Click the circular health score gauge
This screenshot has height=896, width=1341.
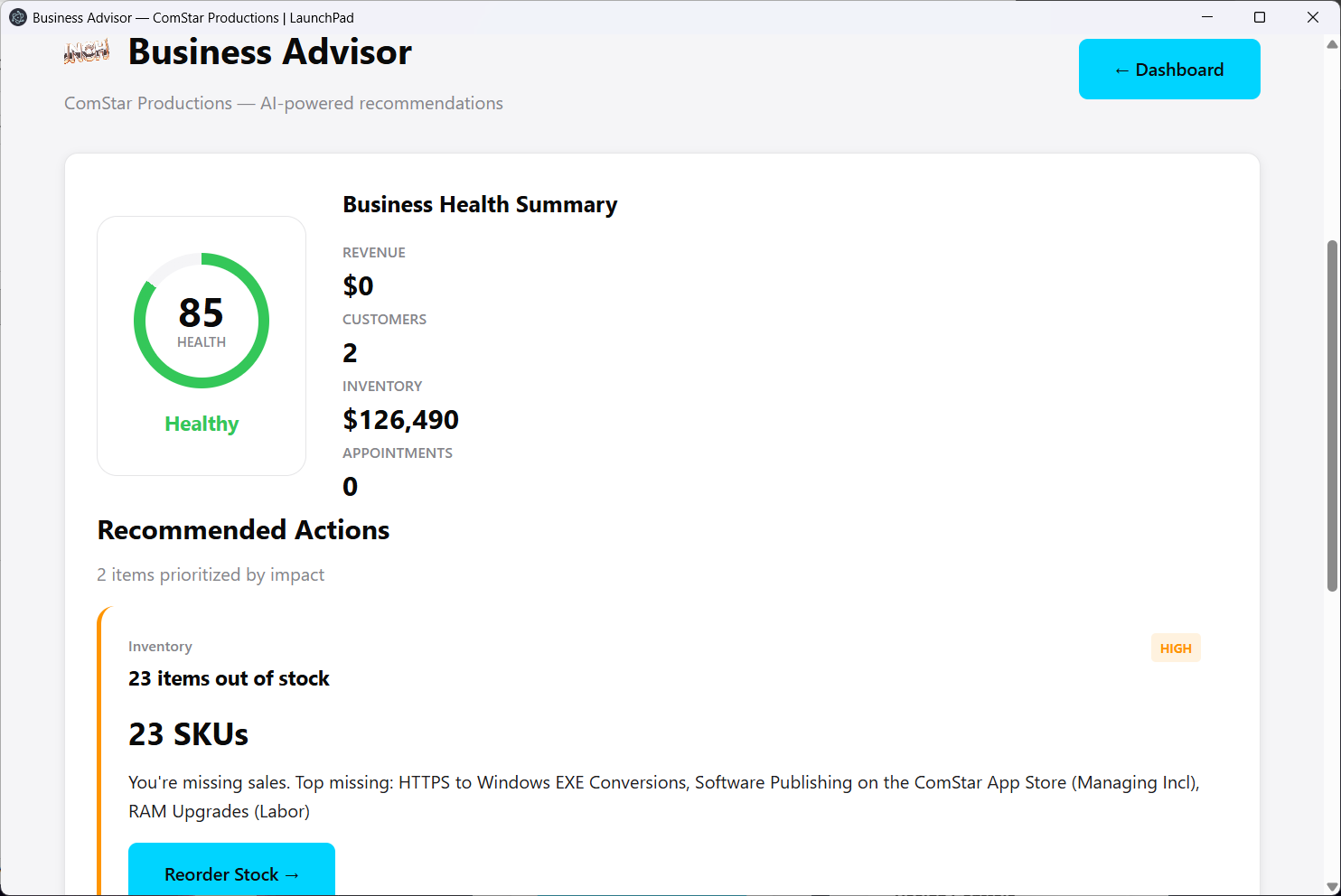[x=202, y=321]
